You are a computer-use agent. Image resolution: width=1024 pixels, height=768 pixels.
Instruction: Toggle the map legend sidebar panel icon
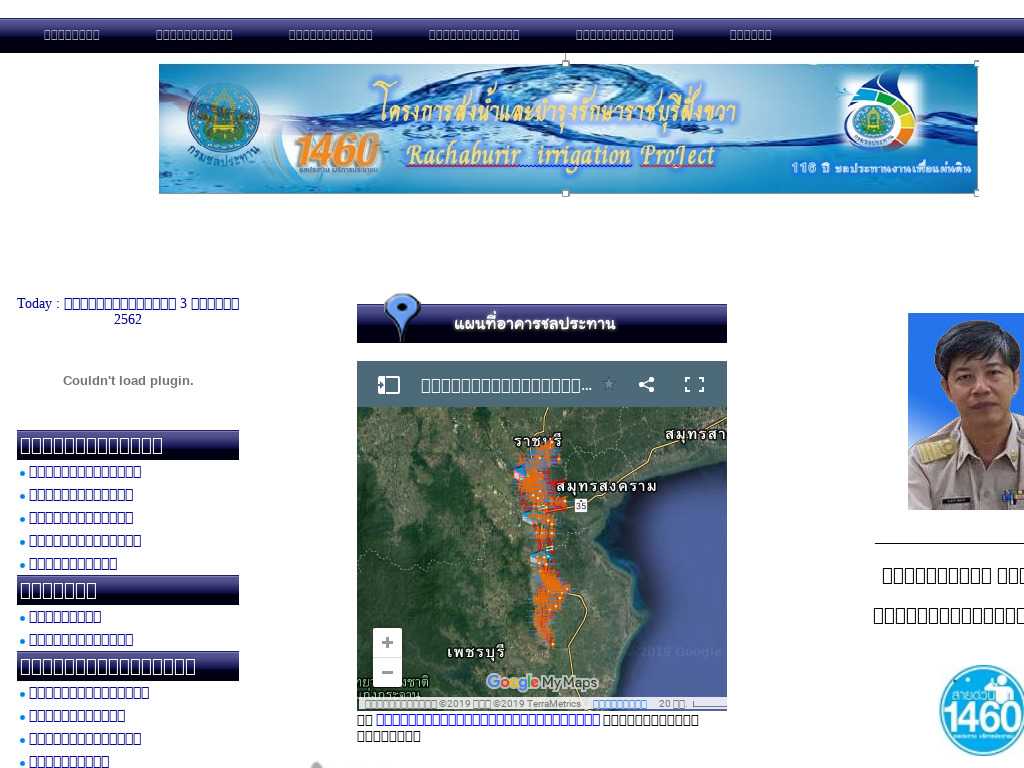pyautogui.click(x=389, y=385)
